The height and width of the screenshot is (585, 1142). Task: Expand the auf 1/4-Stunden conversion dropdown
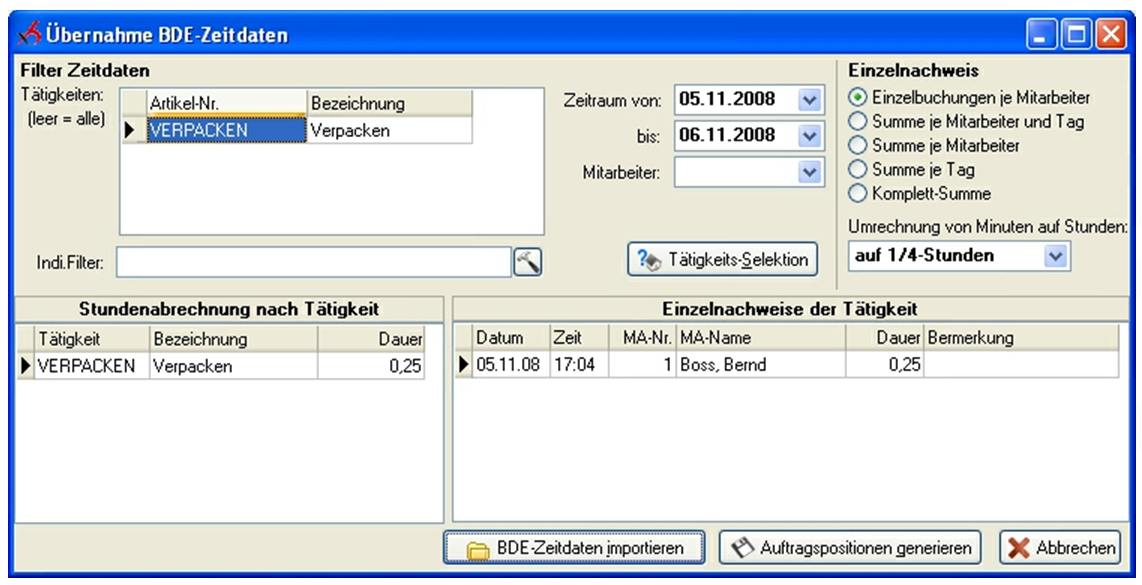(1056, 256)
